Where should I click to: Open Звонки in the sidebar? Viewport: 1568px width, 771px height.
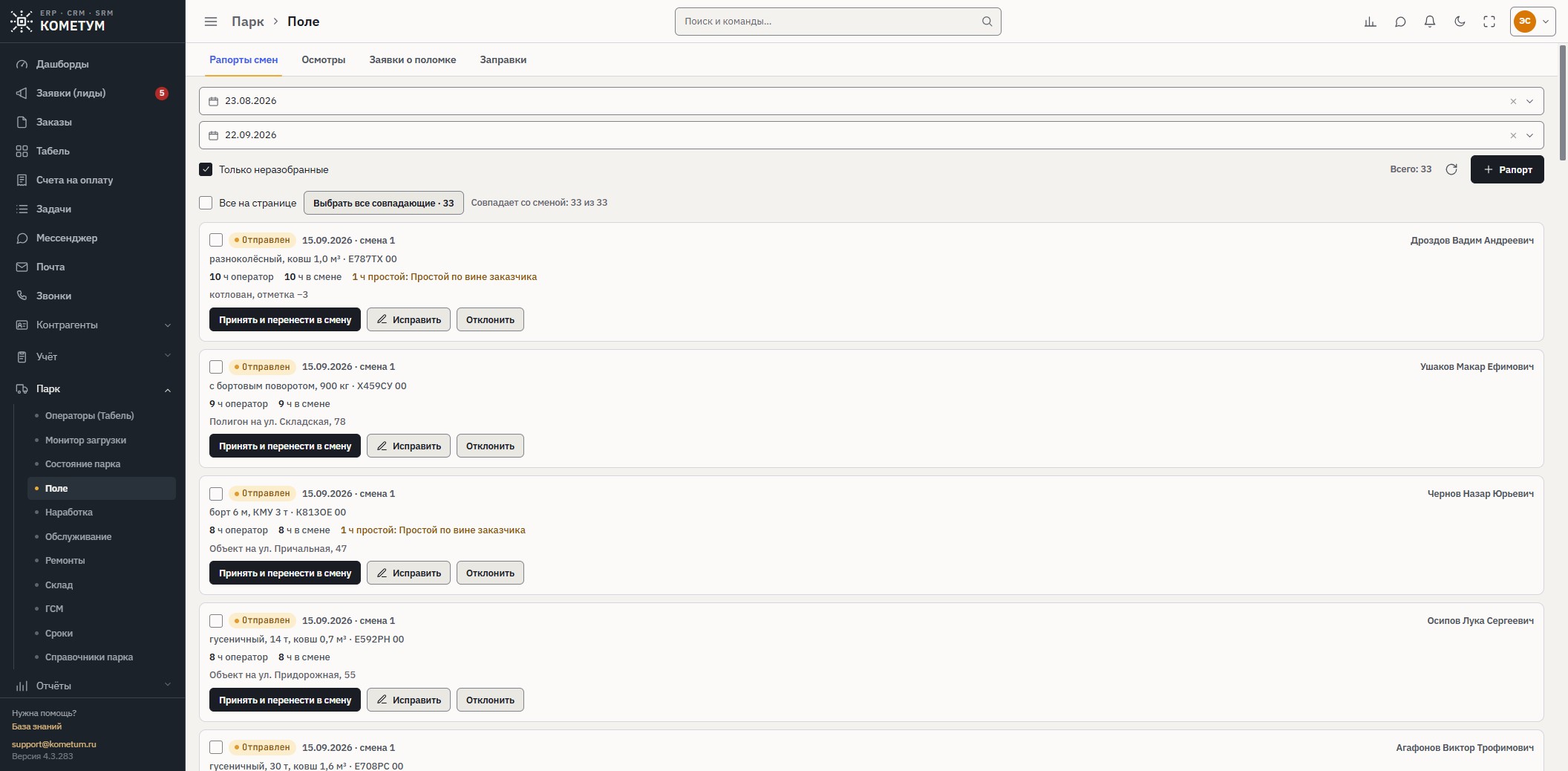point(93,296)
